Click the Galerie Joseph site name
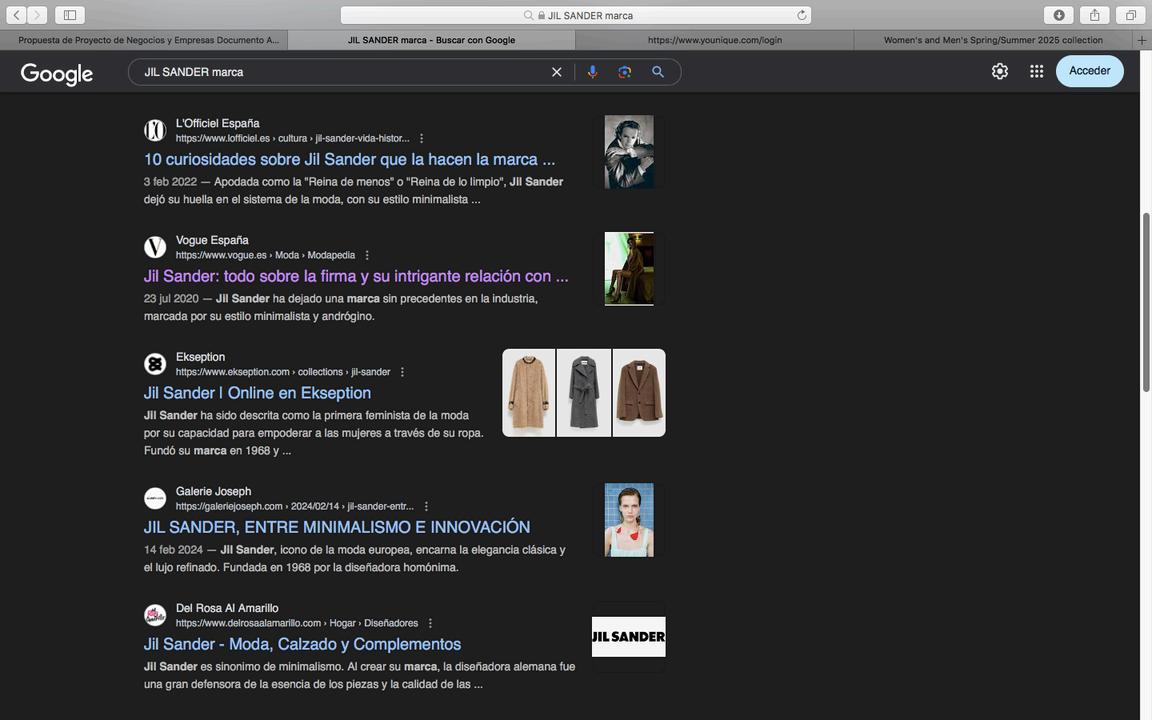 (213, 492)
